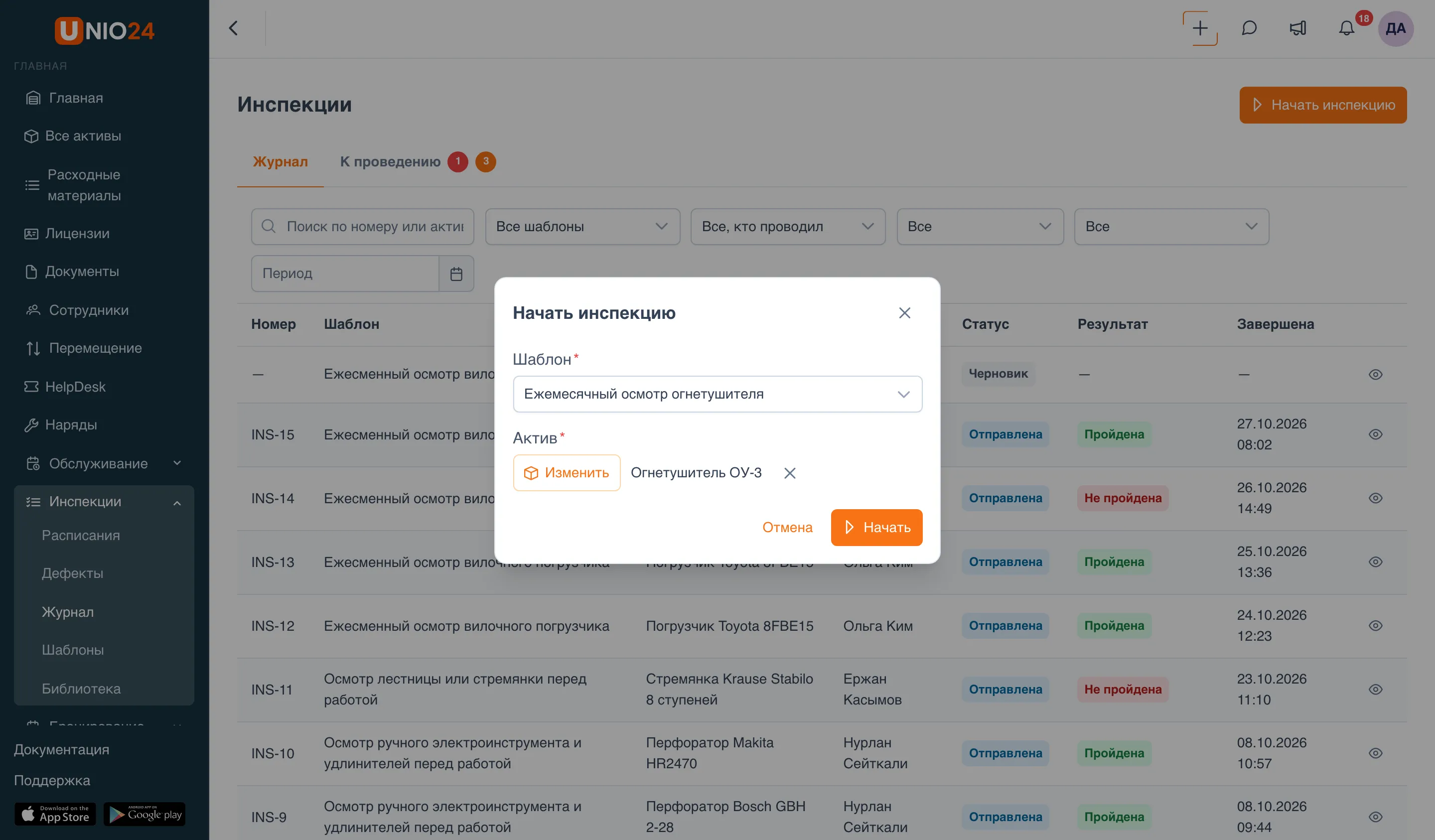Go back using the left arrow icon
Screen dimensions: 1435x840
(233, 28)
